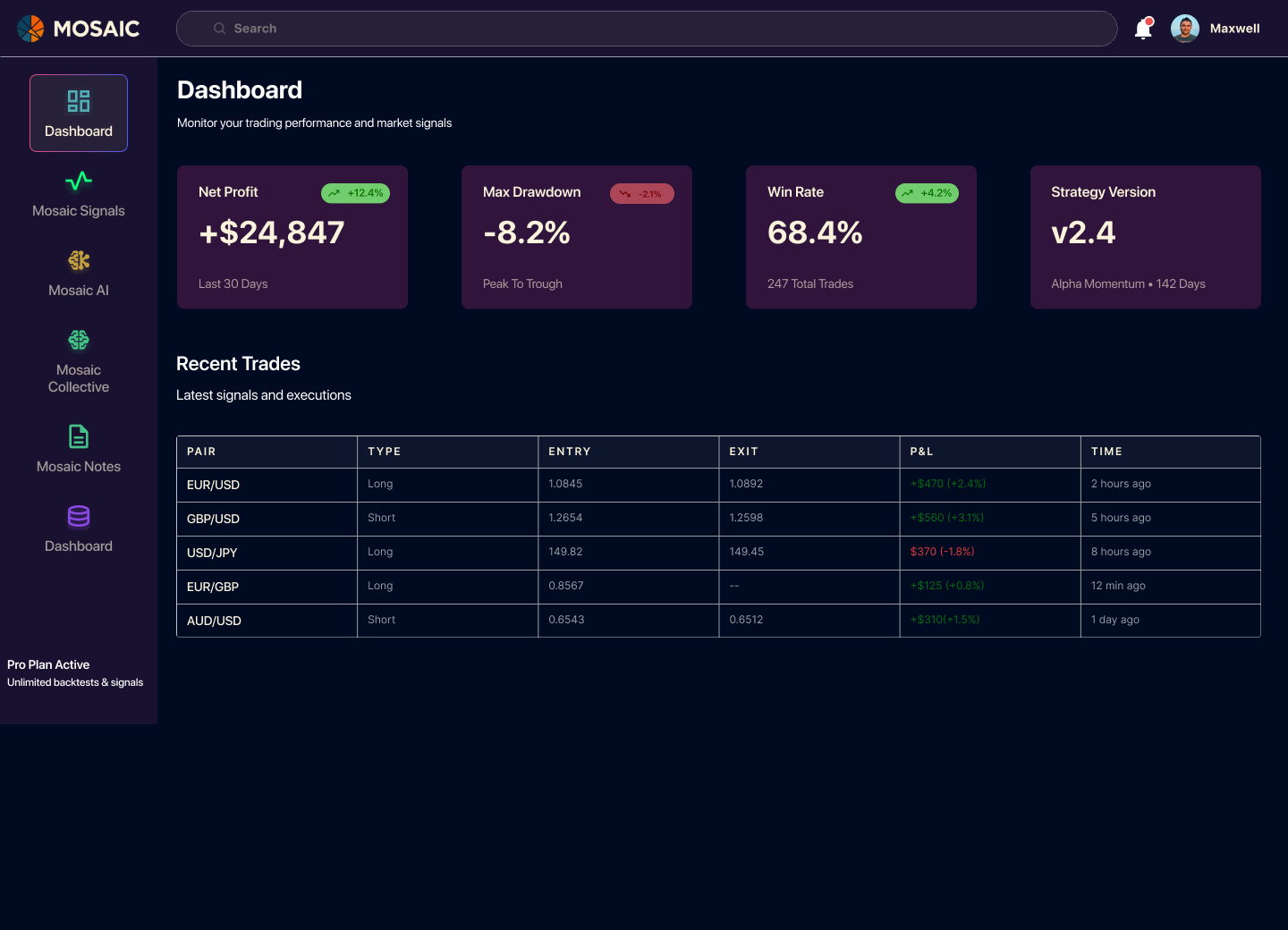The image size is (1288, 930).
Task: Click the Mosaic AI brain icon
Action: point(79,260)
